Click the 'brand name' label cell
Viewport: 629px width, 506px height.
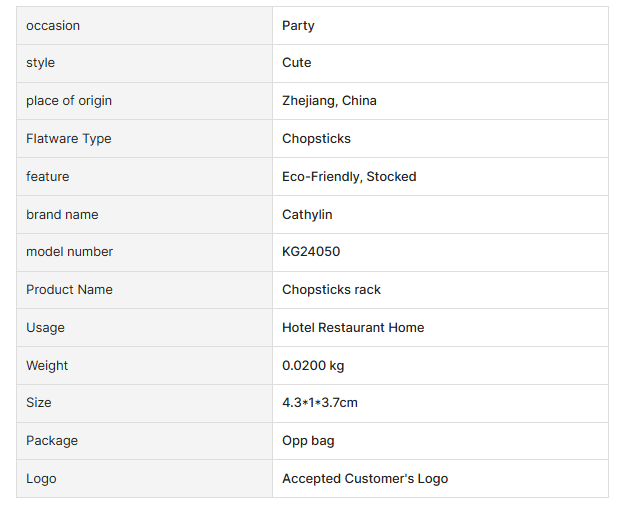point(62,215)
